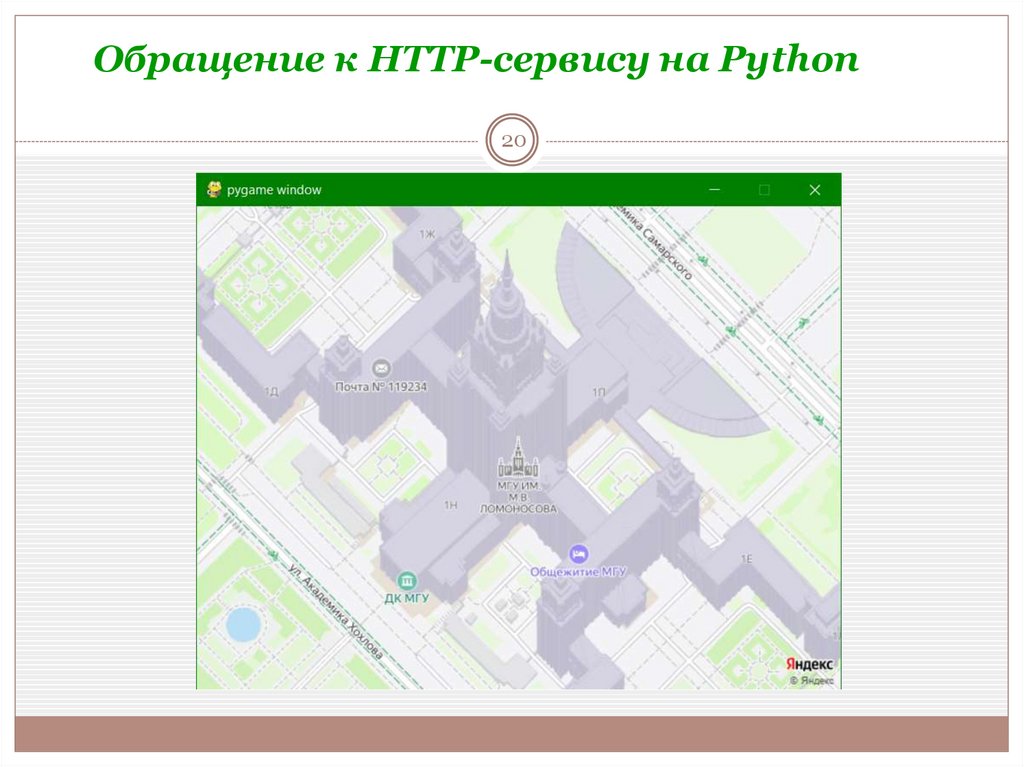Click the 'Почта № 119234' map label
Viewport: 1024px width, 767px height.
[381, 387]
